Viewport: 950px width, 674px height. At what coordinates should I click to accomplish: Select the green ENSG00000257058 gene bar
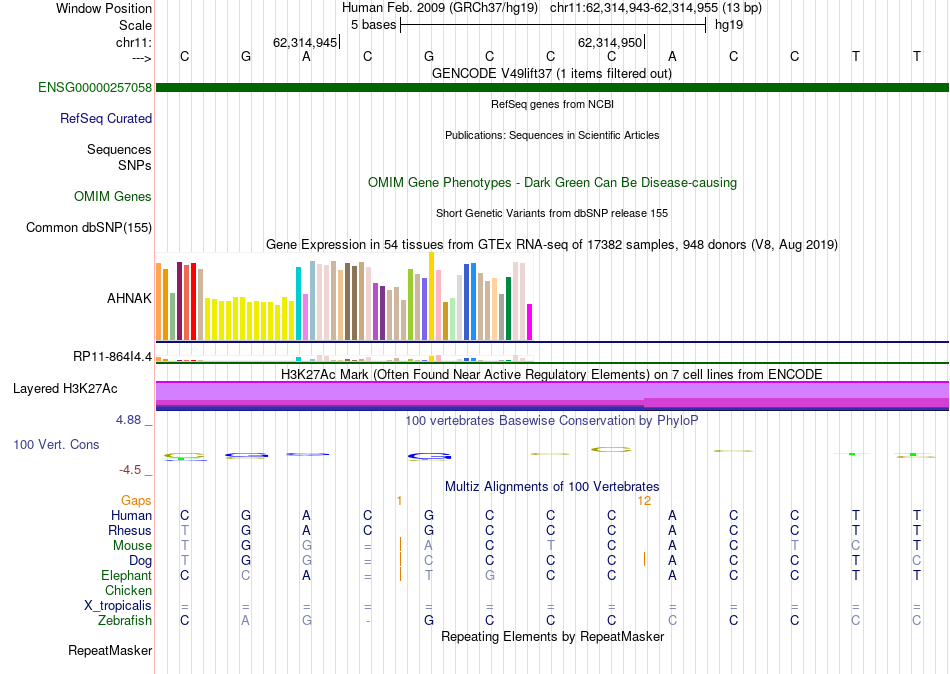552,87
